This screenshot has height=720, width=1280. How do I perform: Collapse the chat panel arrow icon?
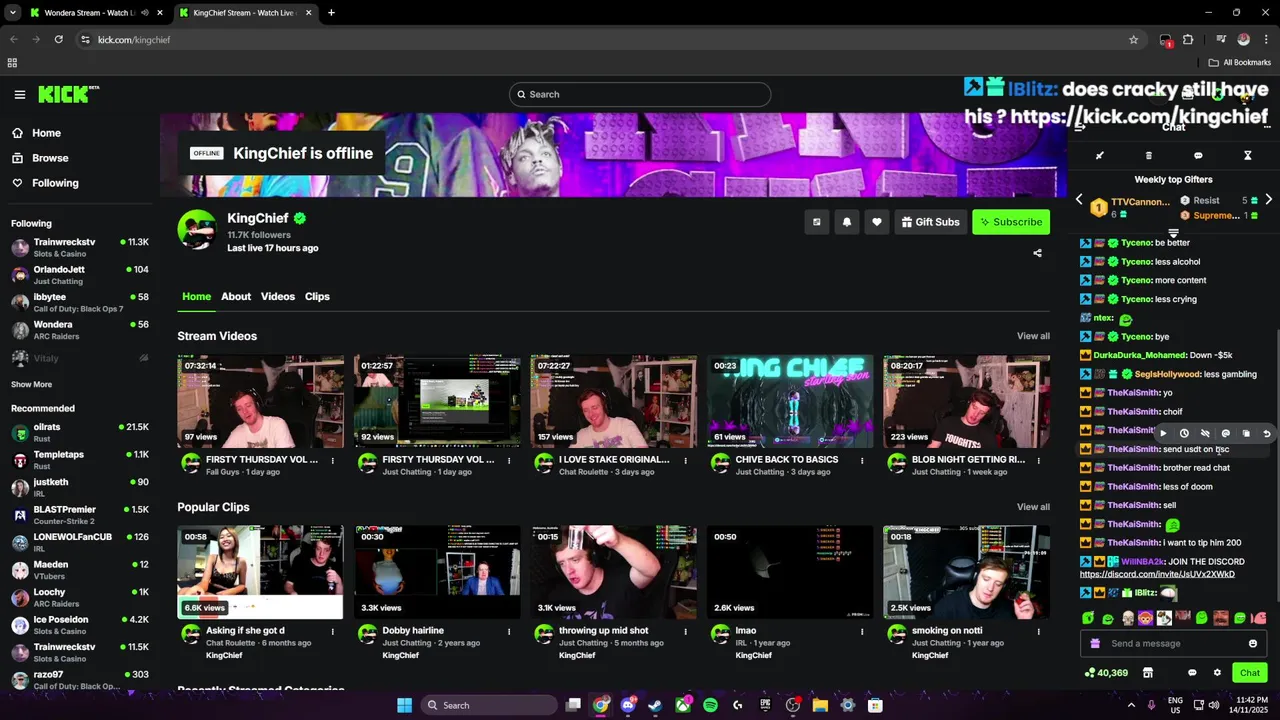[1080, 127]
